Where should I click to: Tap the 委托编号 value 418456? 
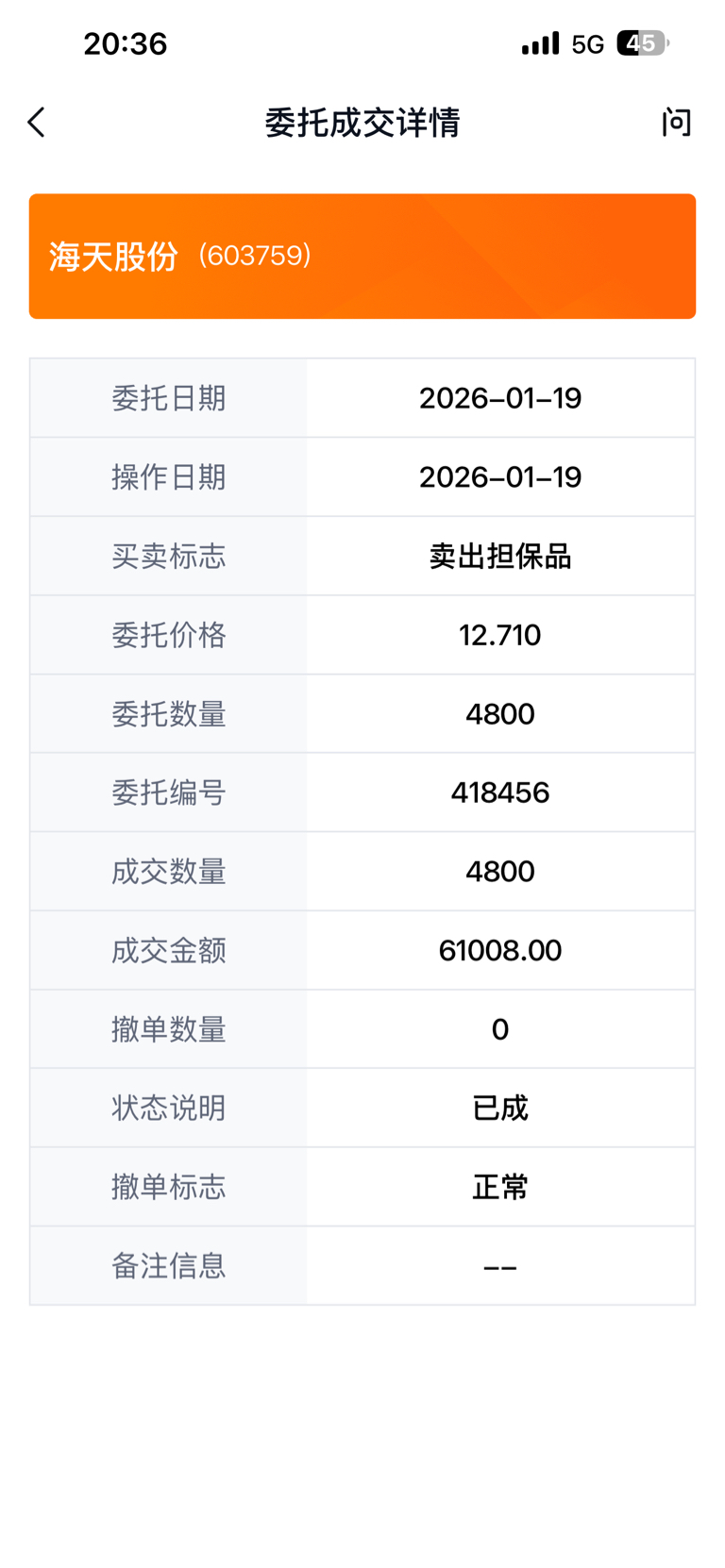pyautogui.click(x=500, y=792)
